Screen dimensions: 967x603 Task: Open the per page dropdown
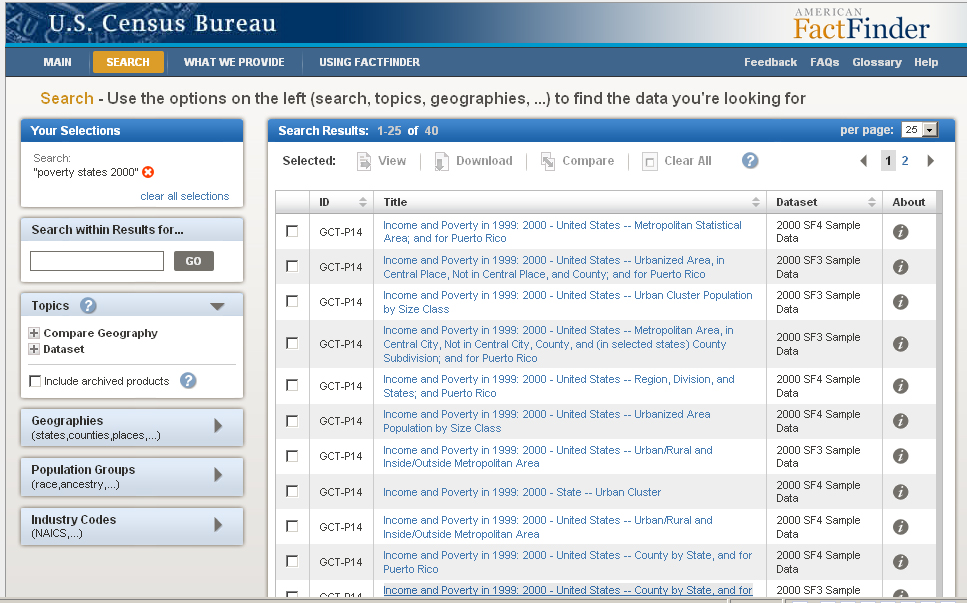(x=930, y=130)
